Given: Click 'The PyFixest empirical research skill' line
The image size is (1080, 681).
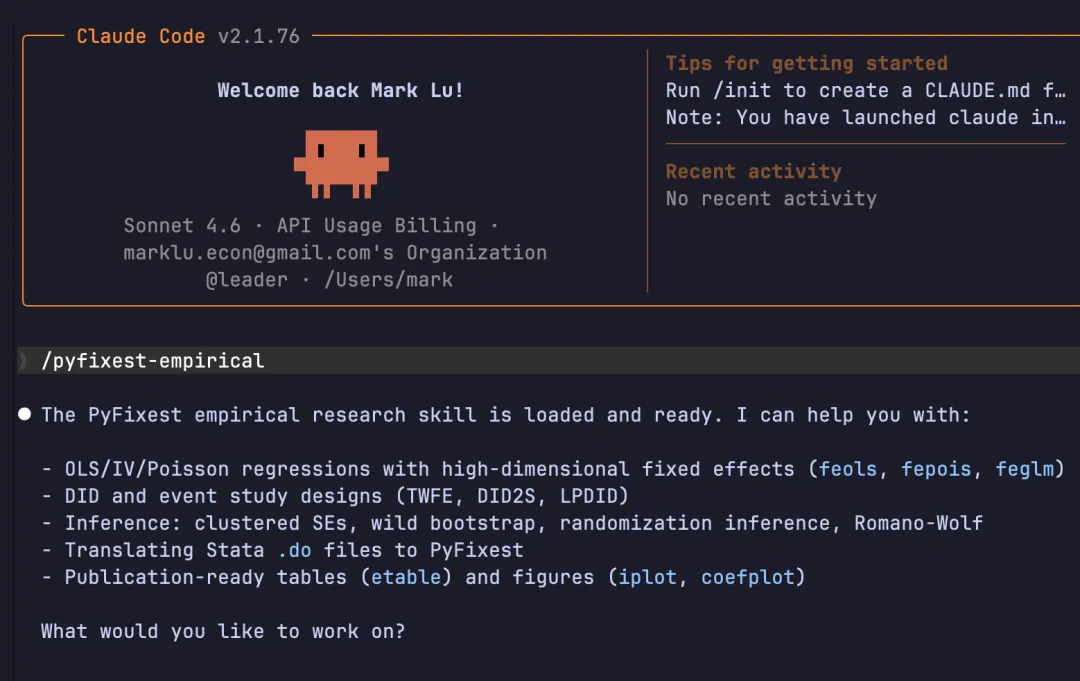Looking at the screenshot, I should tap(506, 415).
